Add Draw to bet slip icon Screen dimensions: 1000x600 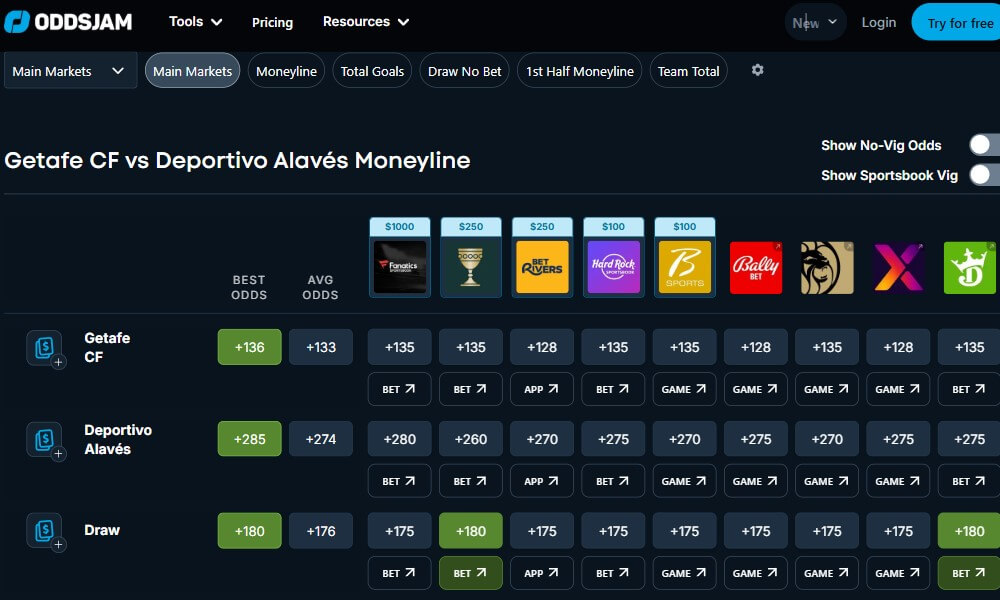pyautogui.click(x=45, y=532)
